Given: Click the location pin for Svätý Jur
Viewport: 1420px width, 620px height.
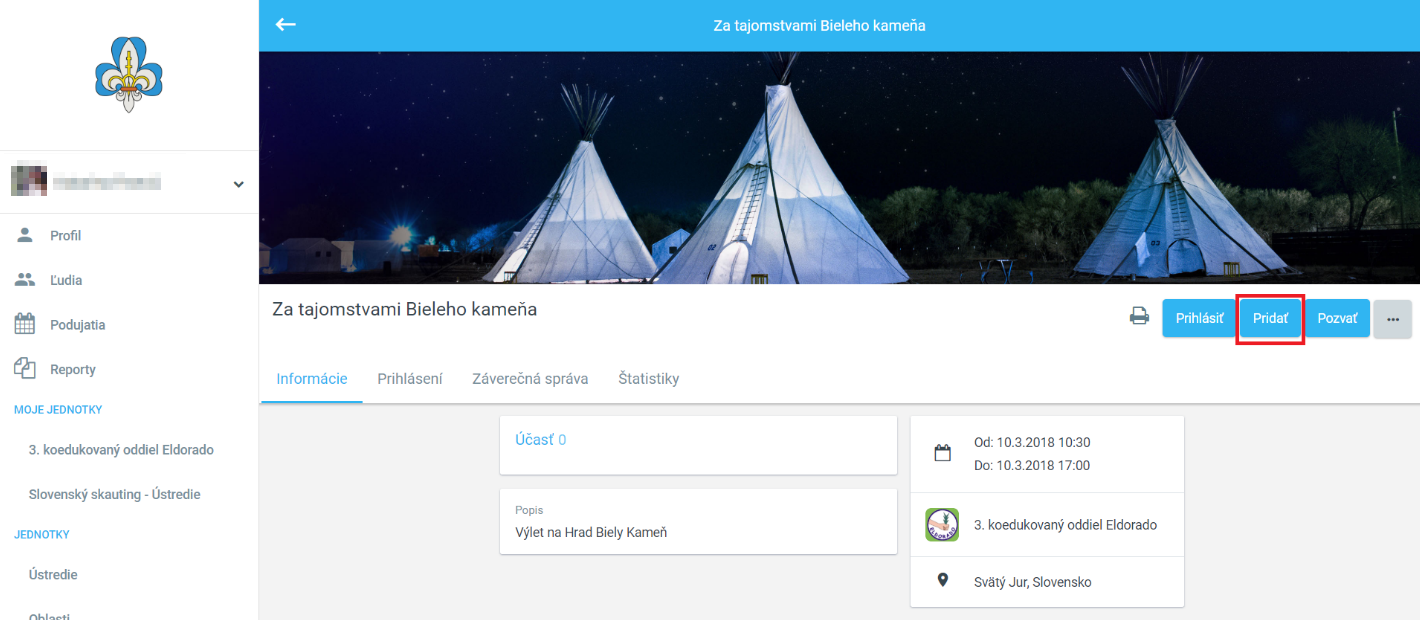Looking at the screenshot, I should [x=942, y=581].
